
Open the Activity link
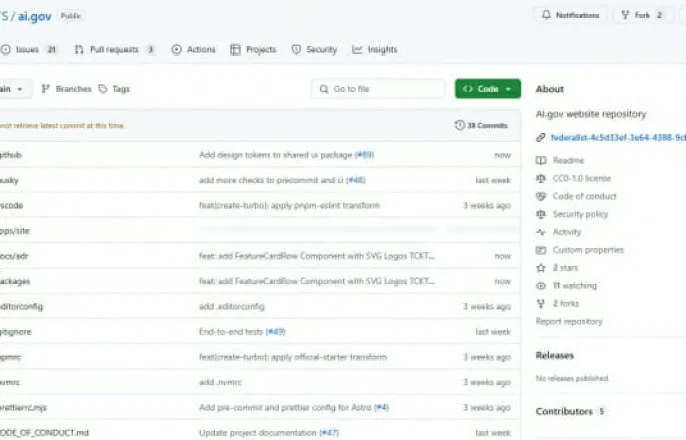pyautogui.click(x=567, y=232)
